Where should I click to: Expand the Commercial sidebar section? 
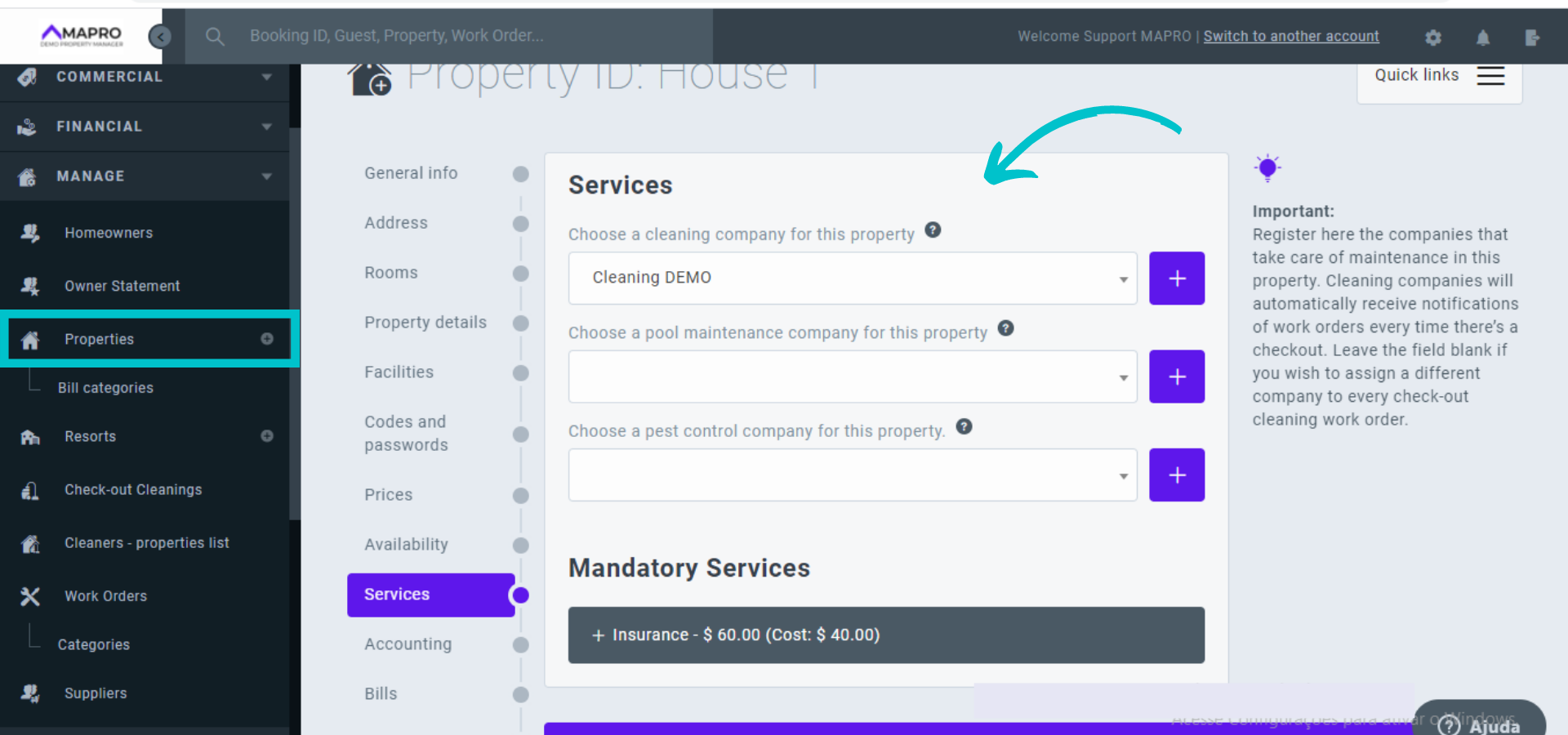click(x=147, y=77)
